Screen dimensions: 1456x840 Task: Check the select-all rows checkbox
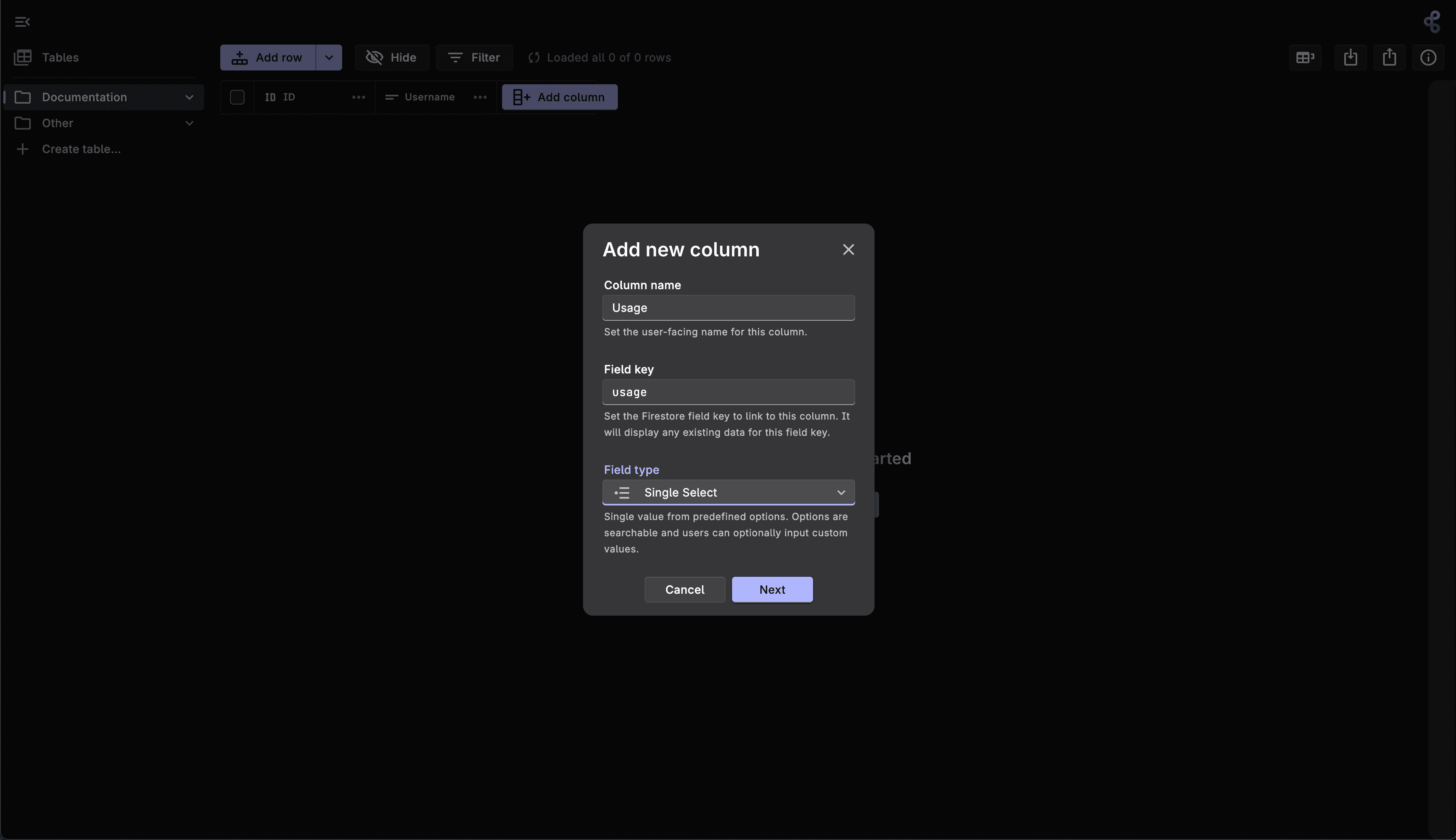click(x=237, y=98)
